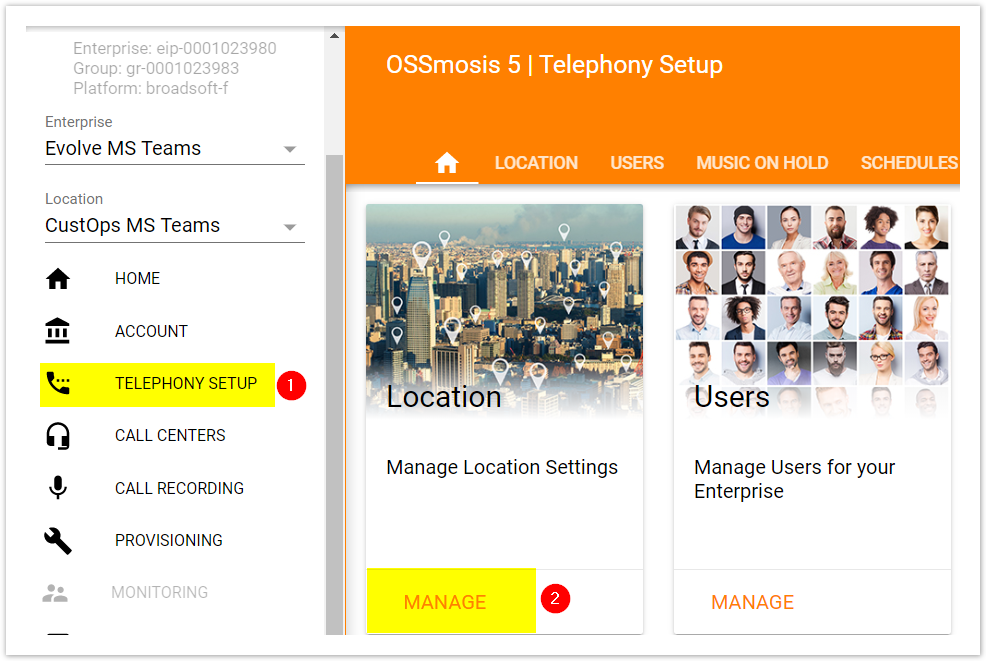
Task: Switch to the Users tab
Action: click(x=637, y=163)
